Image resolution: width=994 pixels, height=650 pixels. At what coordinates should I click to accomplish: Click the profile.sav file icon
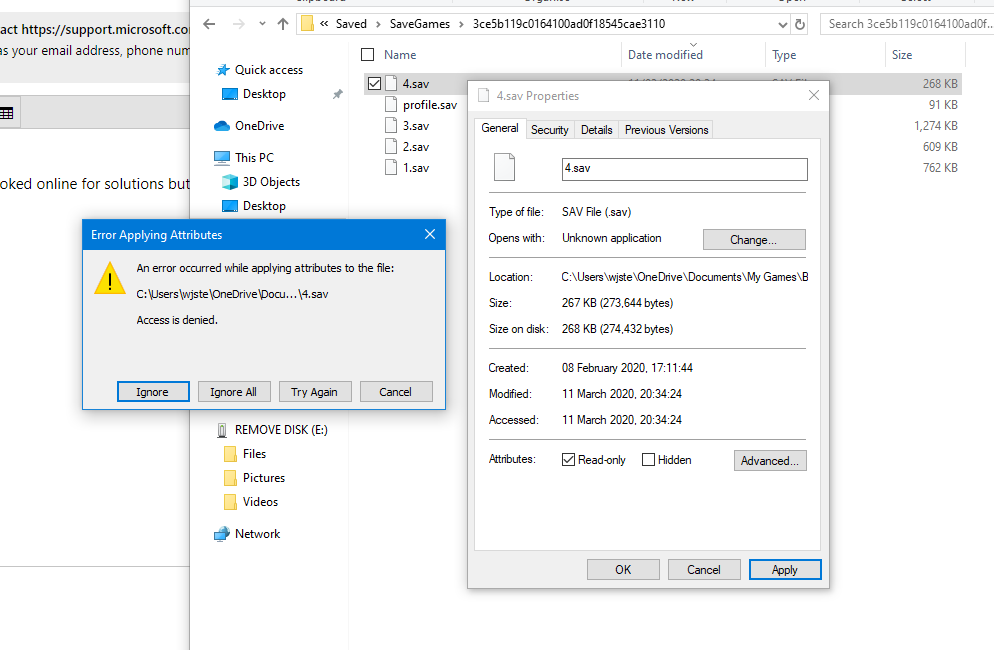pos(392,105)
